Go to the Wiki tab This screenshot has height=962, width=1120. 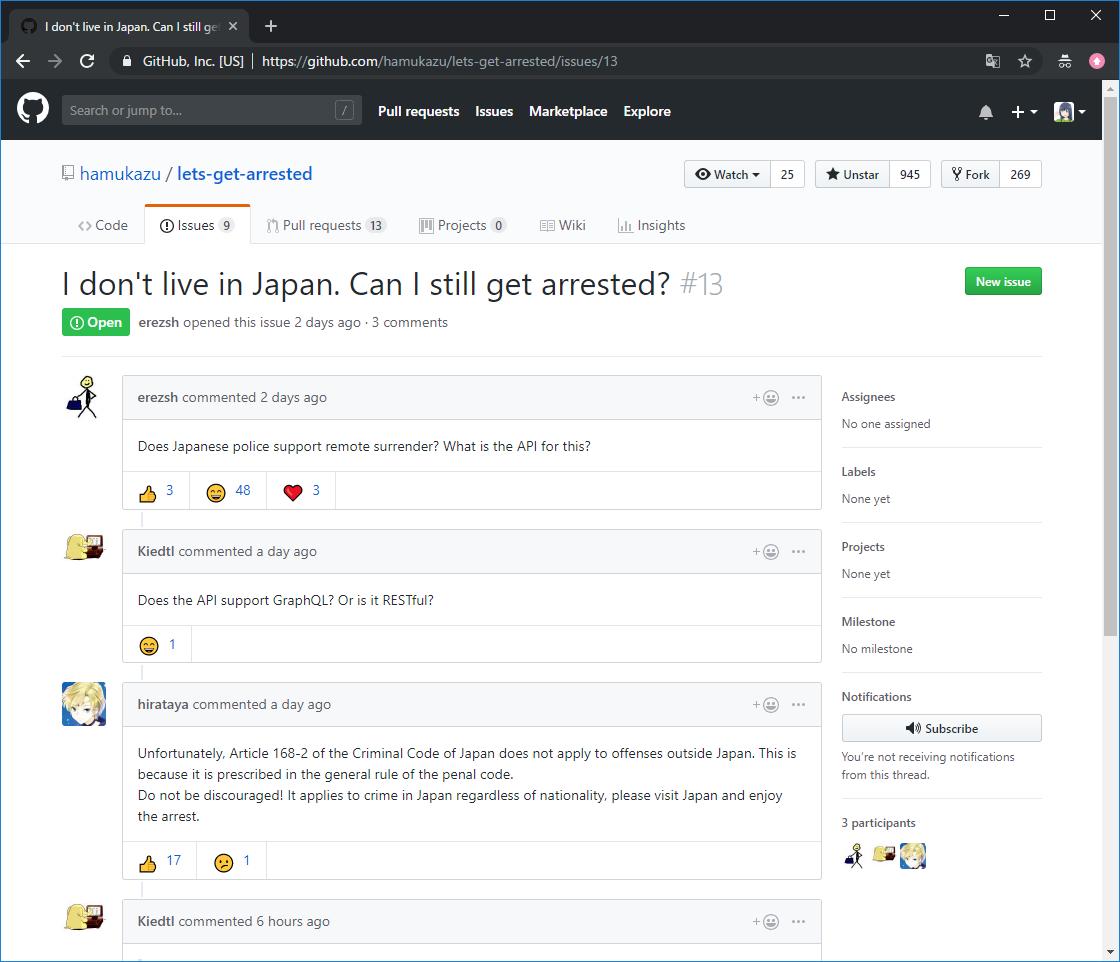(563, 226)
